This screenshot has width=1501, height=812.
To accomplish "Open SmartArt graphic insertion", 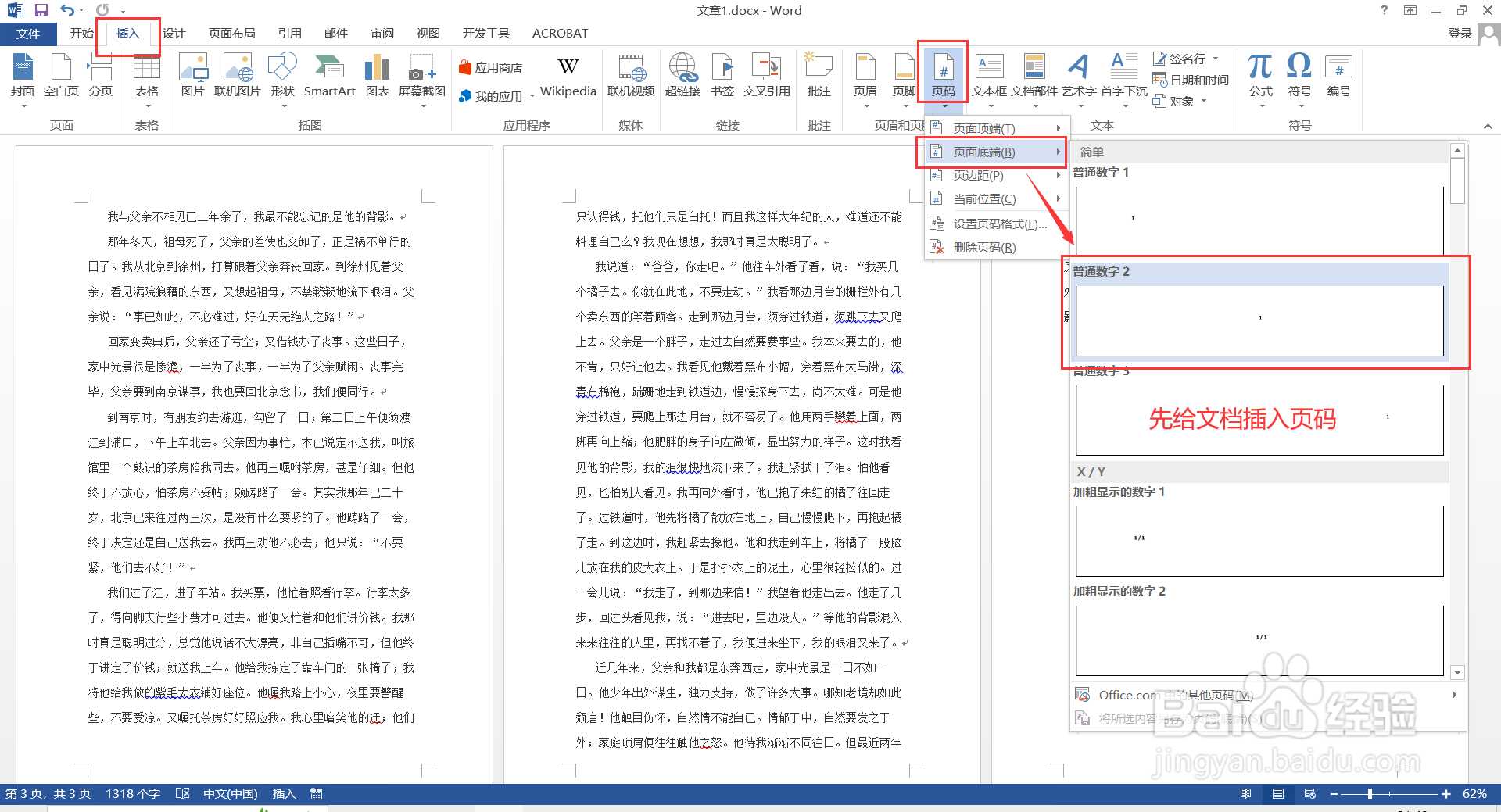I will click(x=329, y=76).
